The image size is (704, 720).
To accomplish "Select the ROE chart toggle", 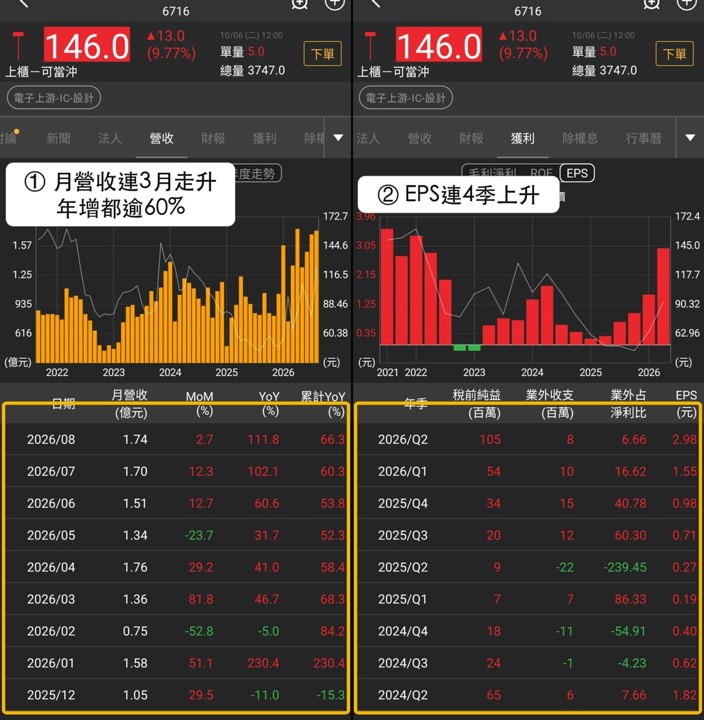I will (x=541, y=173).
